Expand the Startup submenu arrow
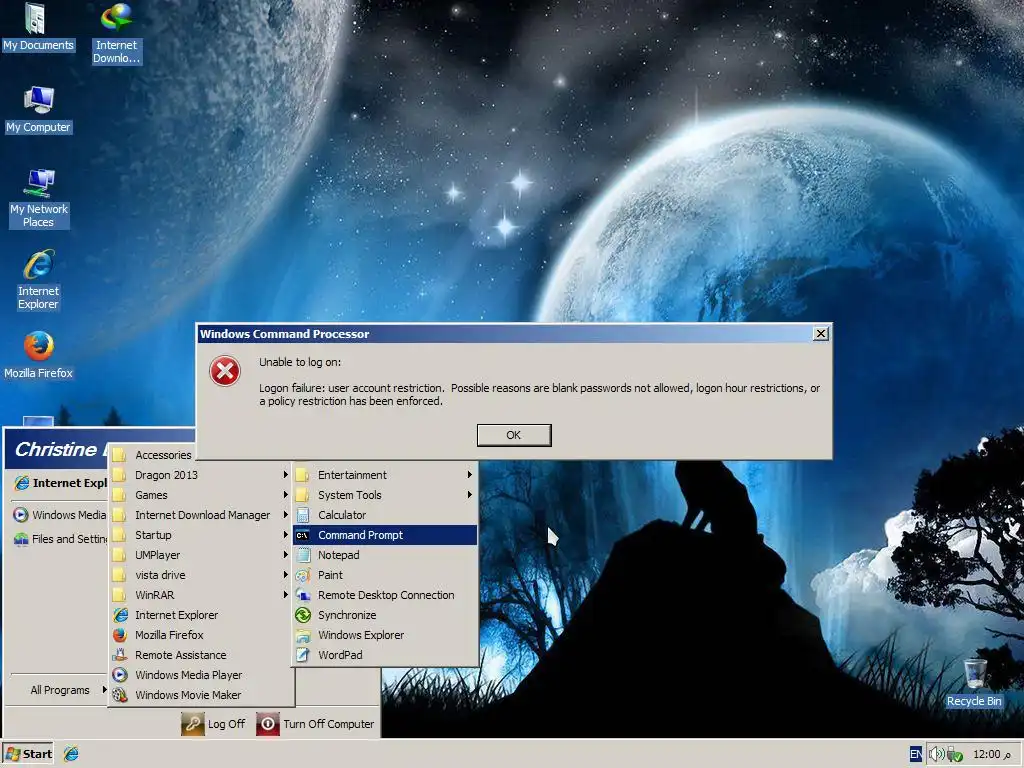1024x768 pixels. point(285,535)
